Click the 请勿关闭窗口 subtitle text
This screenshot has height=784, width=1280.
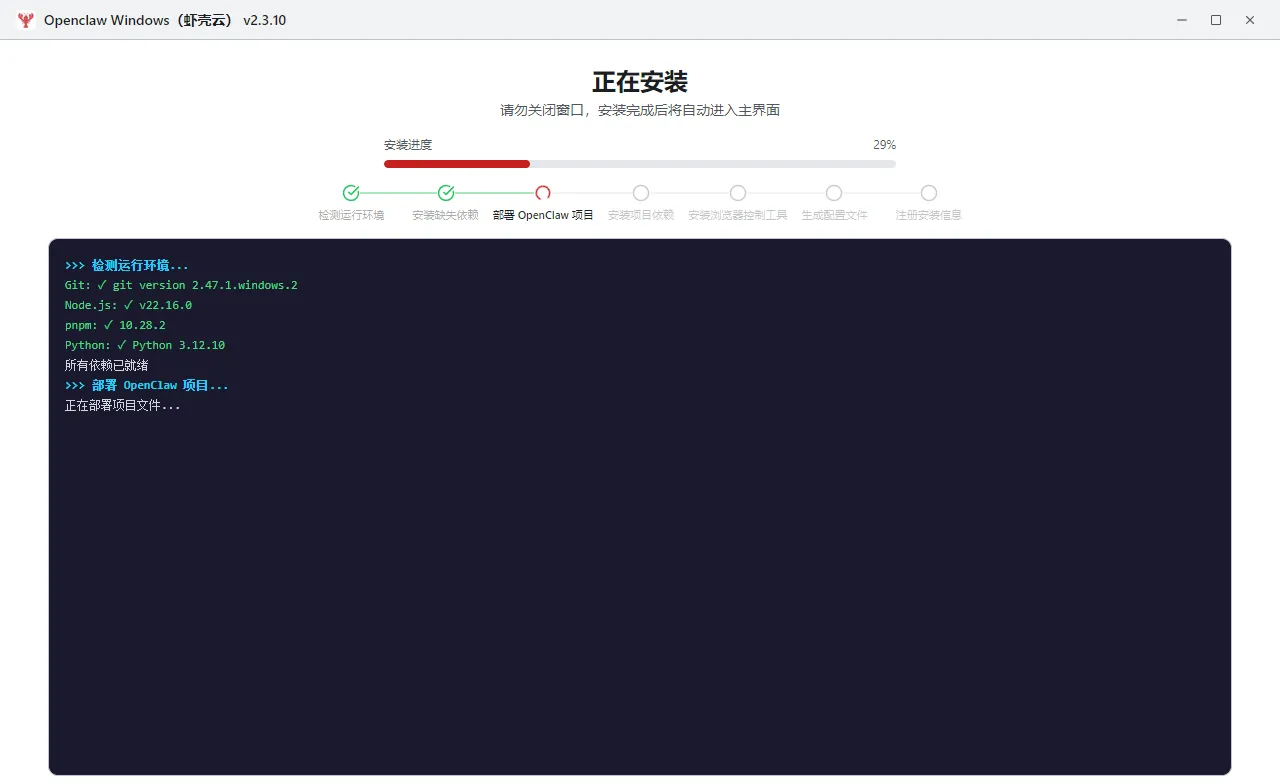(640, 110)
